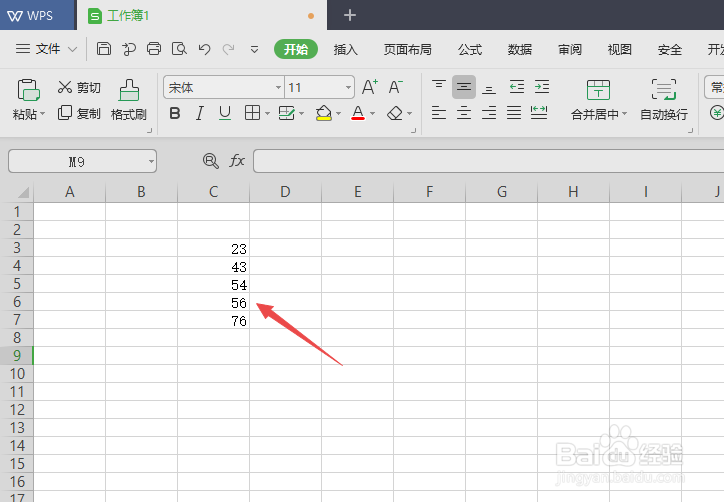This screenshot has width=724, height=502.
Task: Switch to 数据 tab
Action: (x=520, y=49)
